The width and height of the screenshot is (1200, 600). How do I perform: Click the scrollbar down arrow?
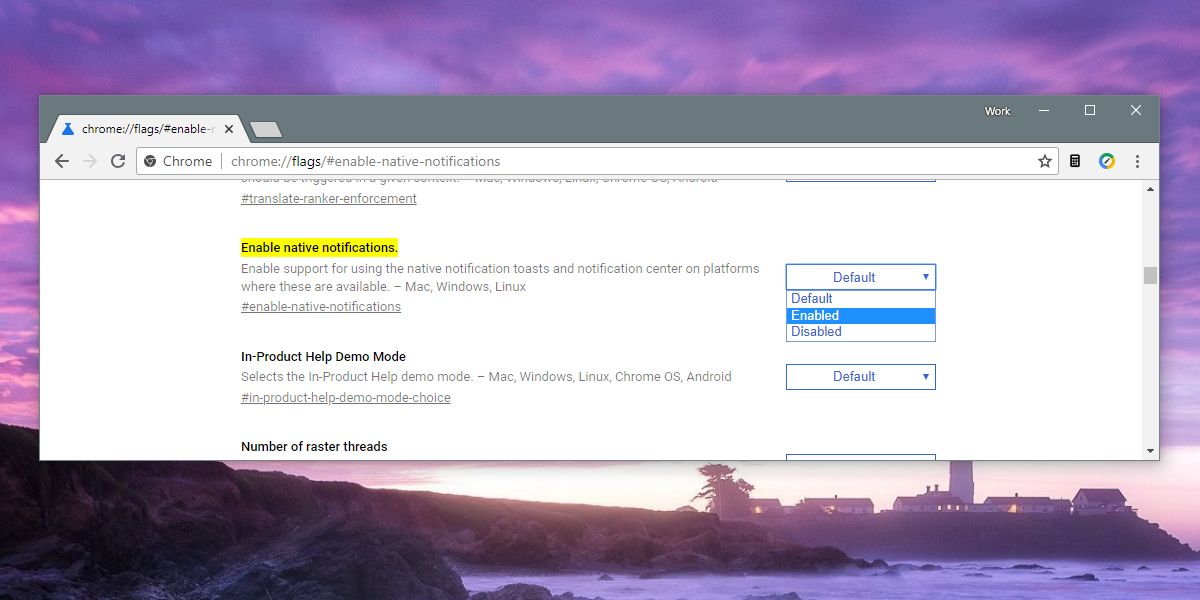coord(1150,451)
